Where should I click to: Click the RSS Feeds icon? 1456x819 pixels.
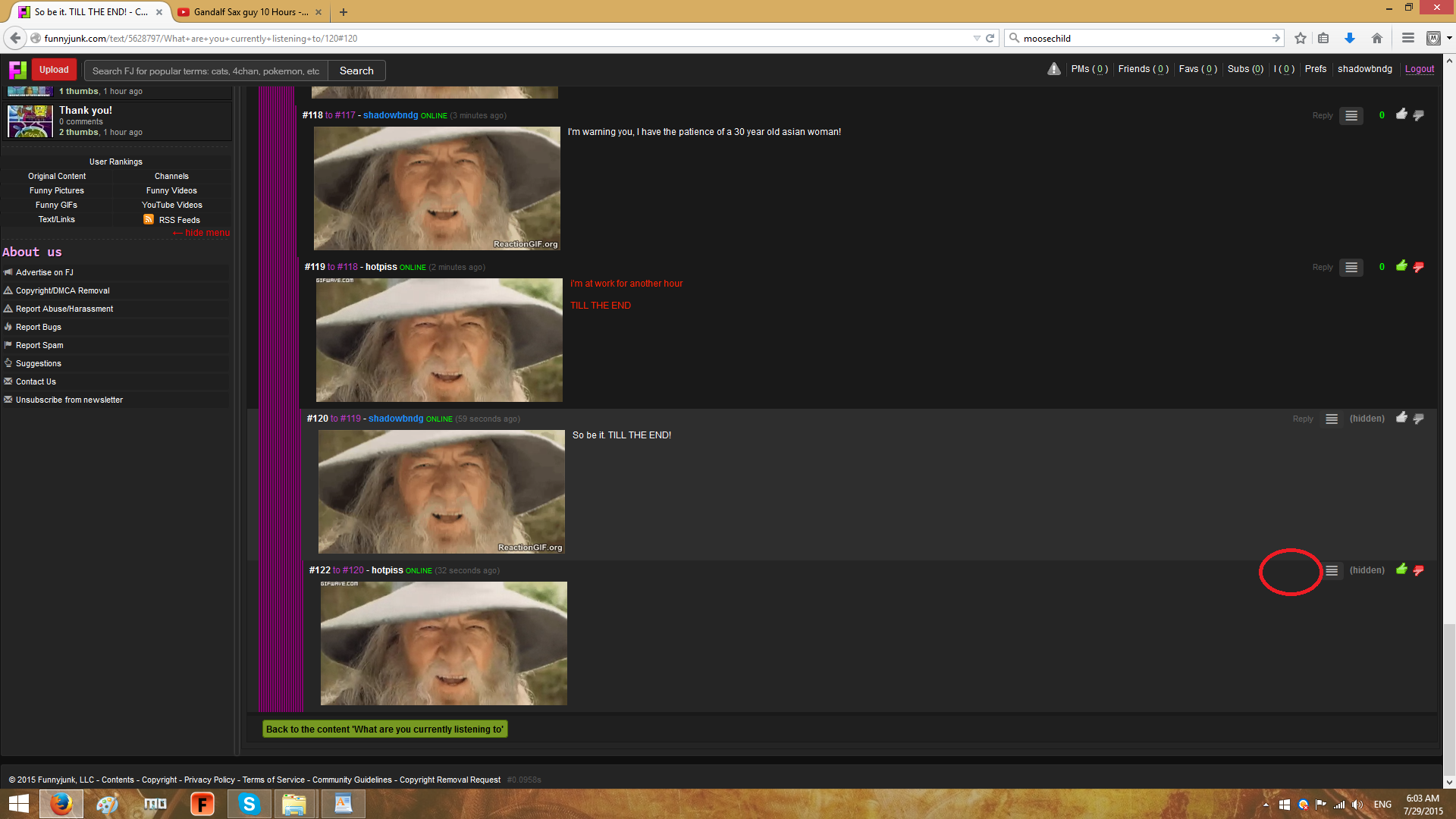(149, 220)
